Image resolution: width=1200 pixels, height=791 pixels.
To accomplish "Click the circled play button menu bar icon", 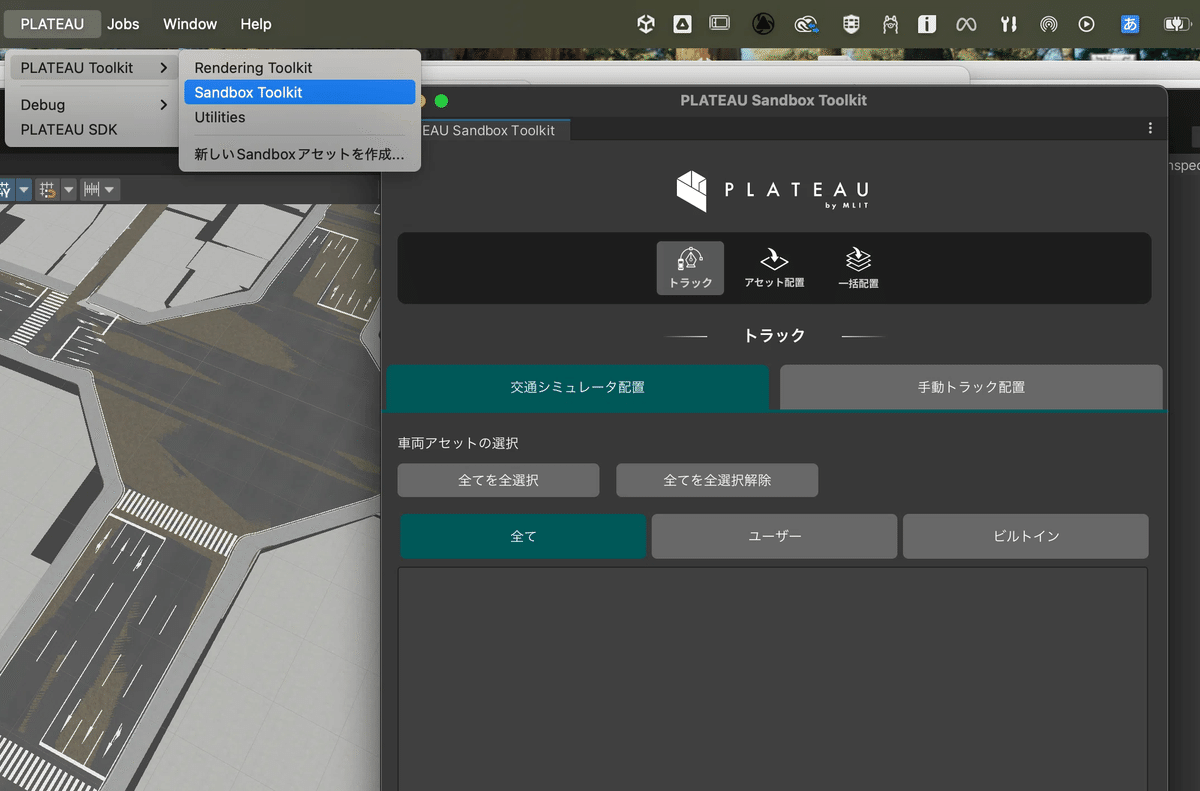I will (1087, 24).
